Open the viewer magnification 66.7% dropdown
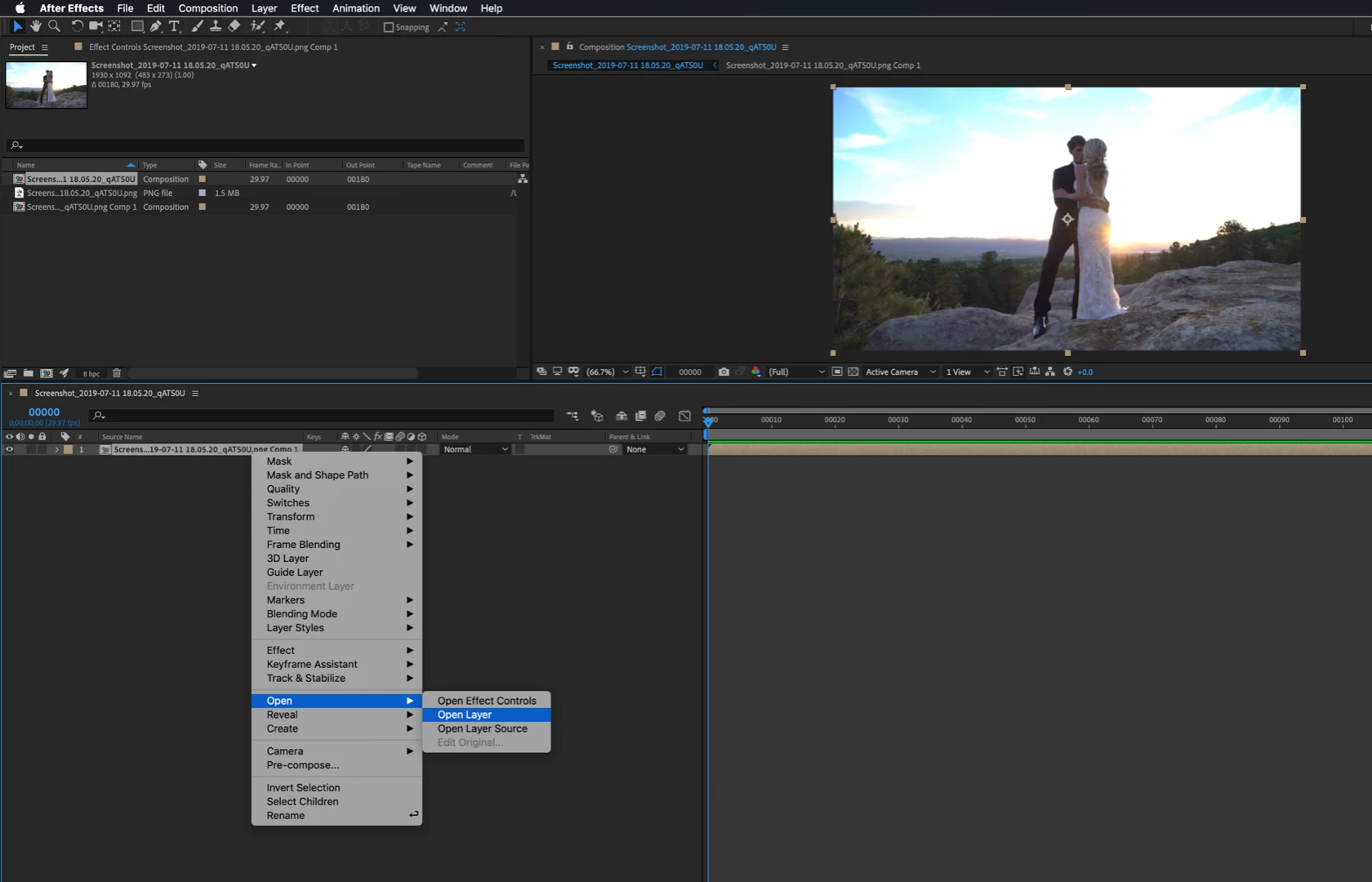Screen dimensions: 1372x882 [x=608, y=372]
